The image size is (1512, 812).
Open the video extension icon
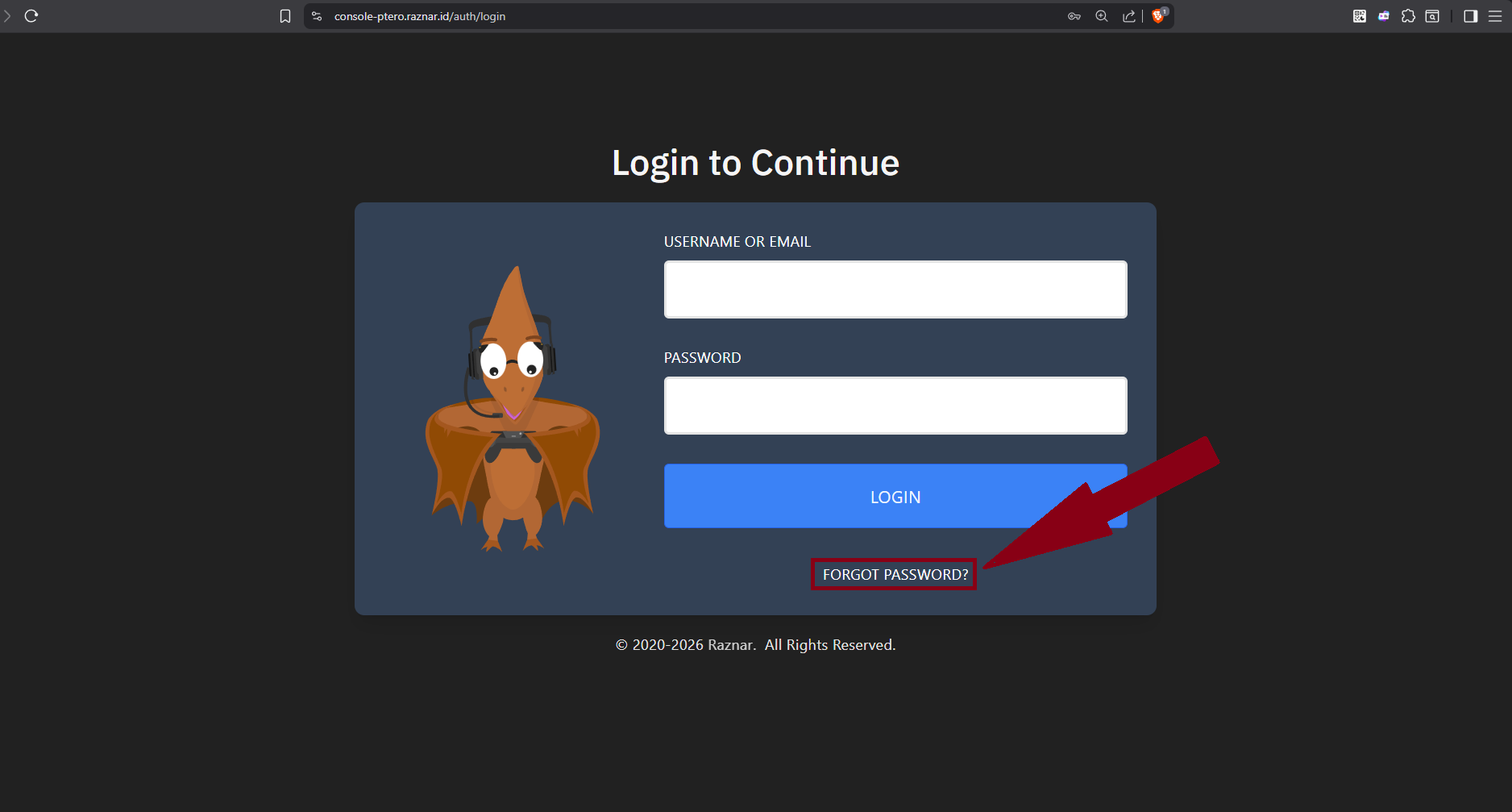click(x=1384, y=16)
